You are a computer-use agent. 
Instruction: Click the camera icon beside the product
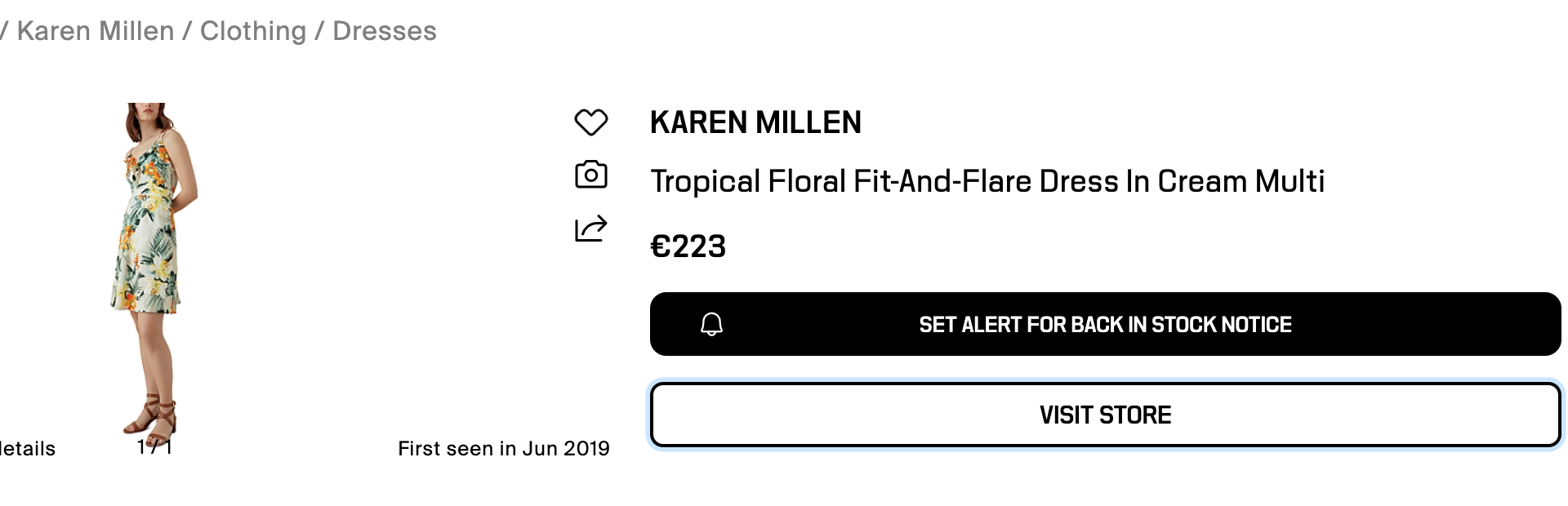click(590, 175)
